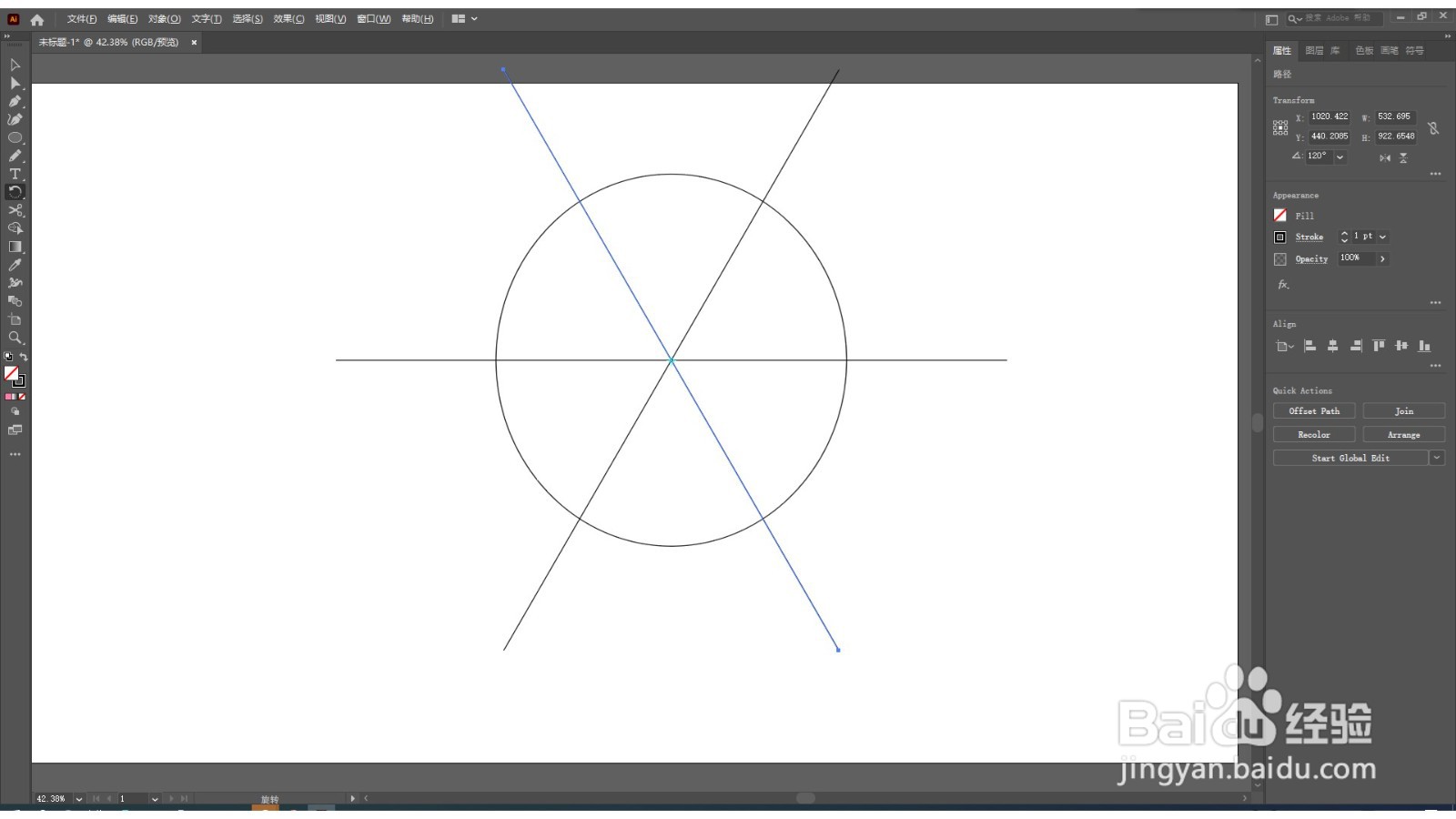Click the Recolor button
Screen dimensions: 1456x819
pyautogui.click(x=1314, y=435)
